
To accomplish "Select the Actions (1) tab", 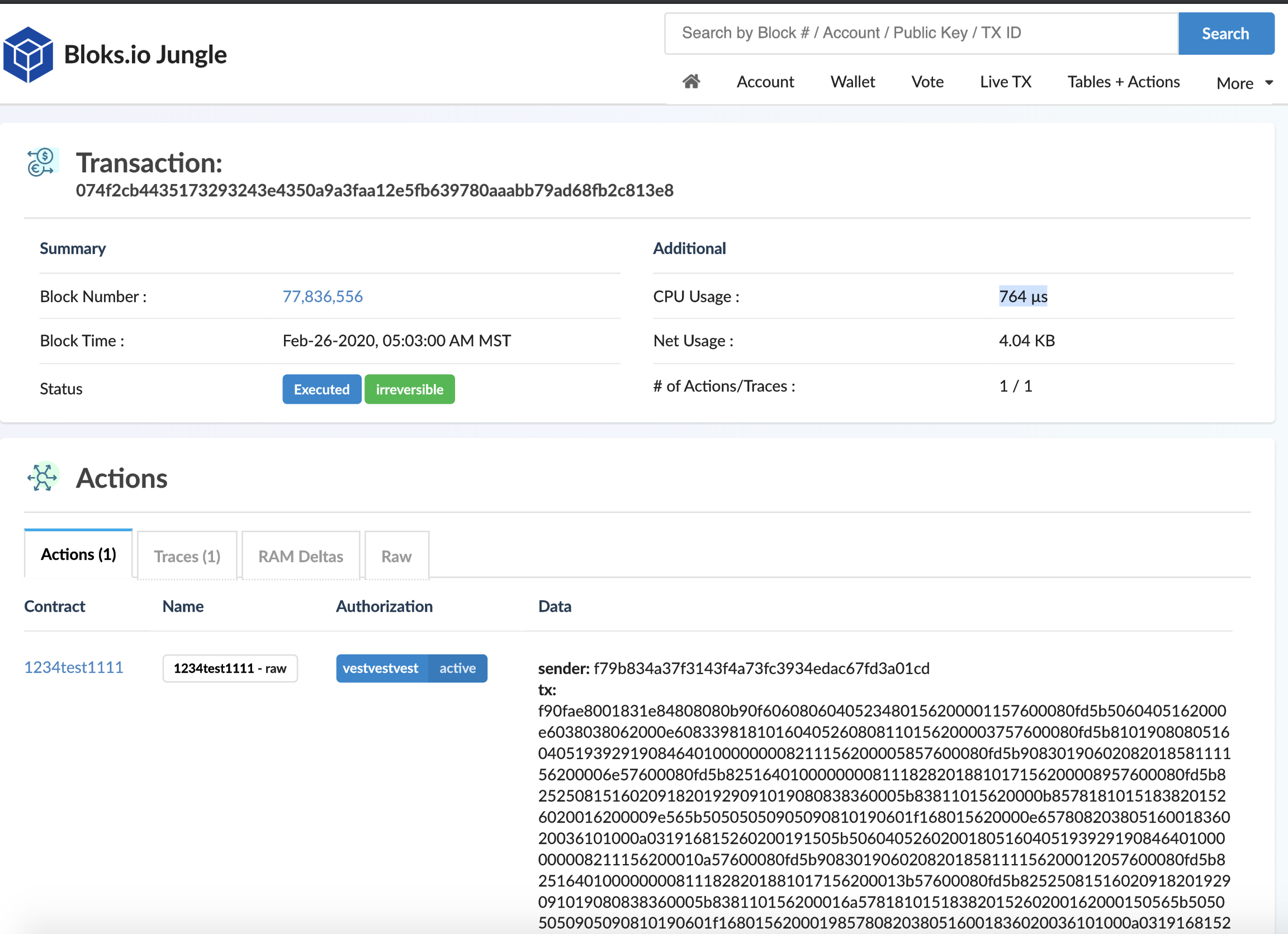I will click(78, 554).
